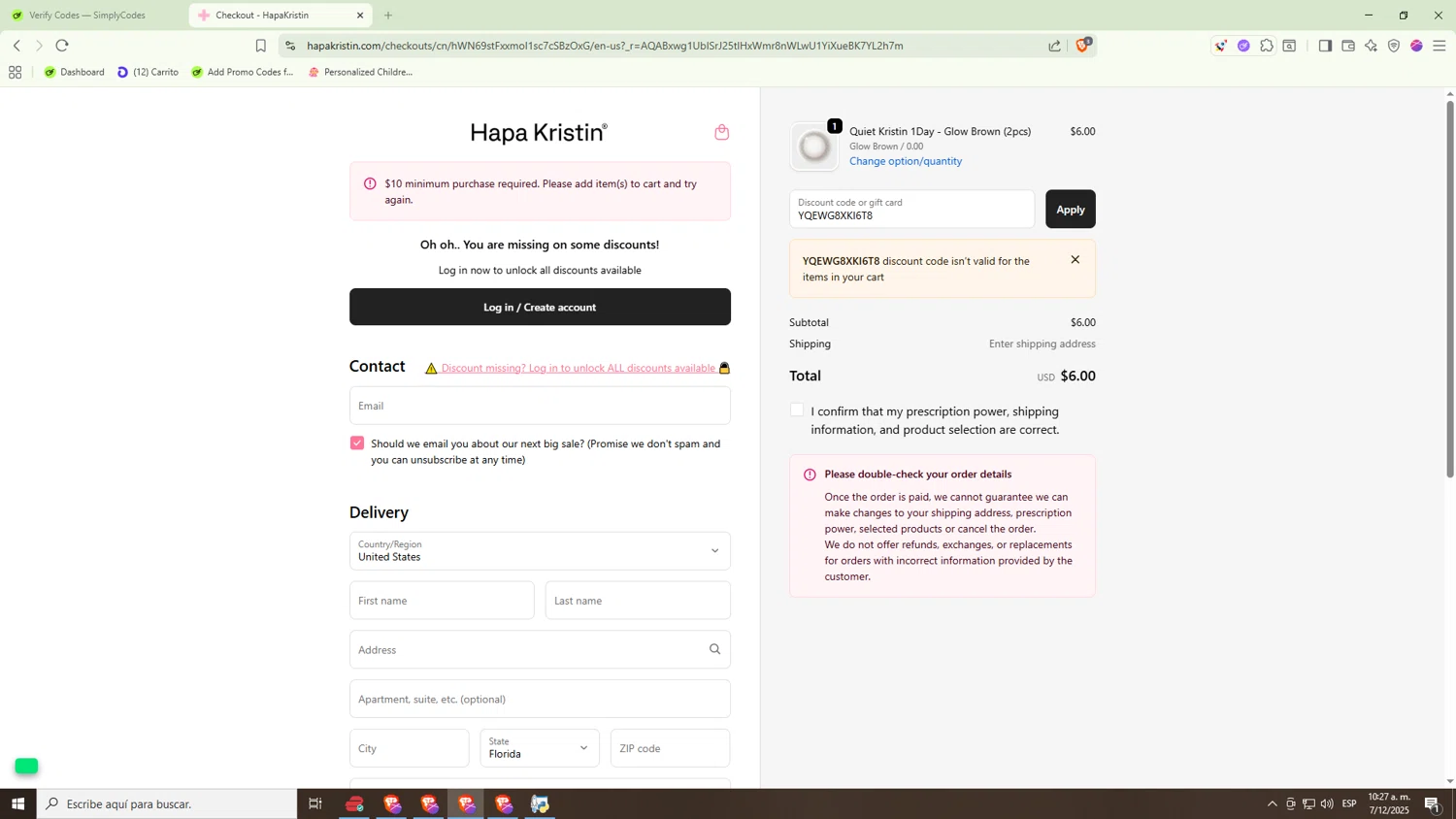
Task: Click the Windows taskbar search box
Action: (x=167, y=803)
